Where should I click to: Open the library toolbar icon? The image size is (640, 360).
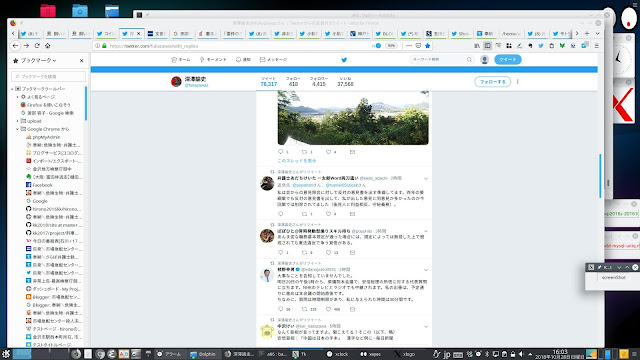[477, 46]
